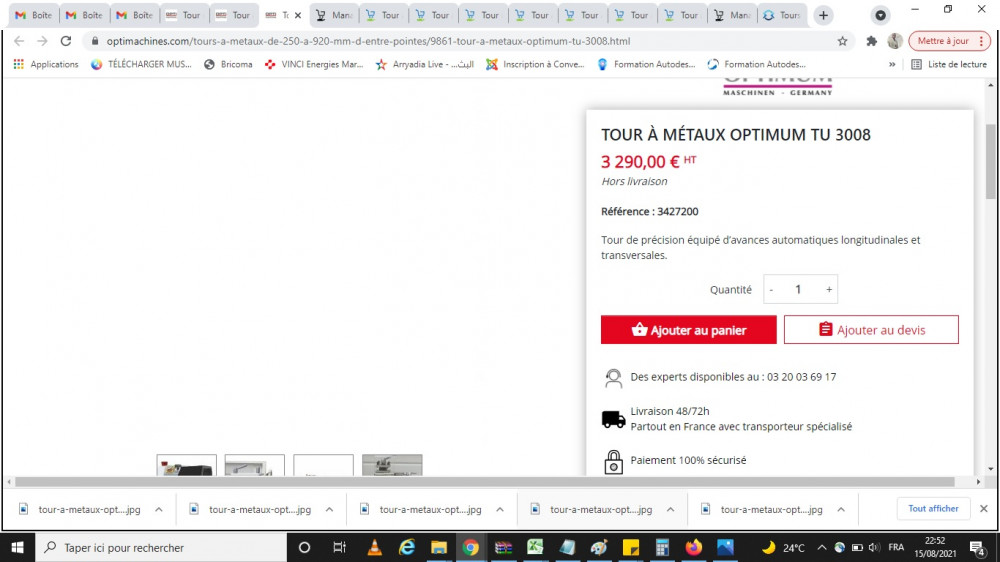The width and height of the screenshot is (1000, 562).
Task: Show hidden system tray icons
Action: (x=821, y=548)
